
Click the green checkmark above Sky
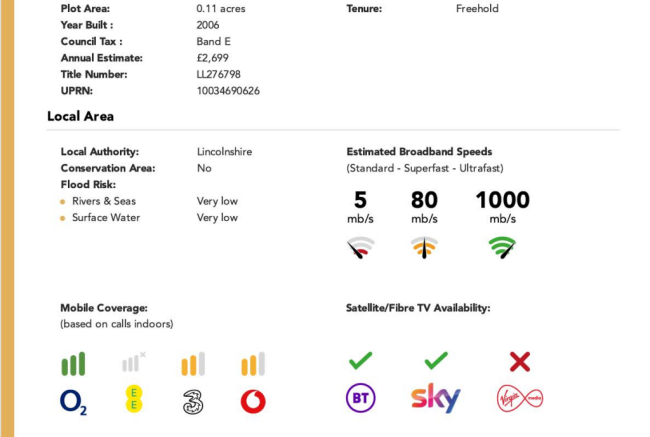pos(436,360)
